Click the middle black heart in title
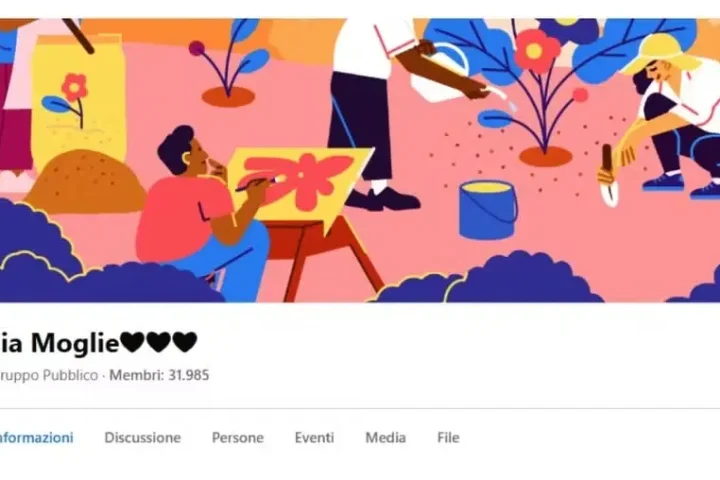This screenshot has height=480, width=720. [x=159, y=343]
